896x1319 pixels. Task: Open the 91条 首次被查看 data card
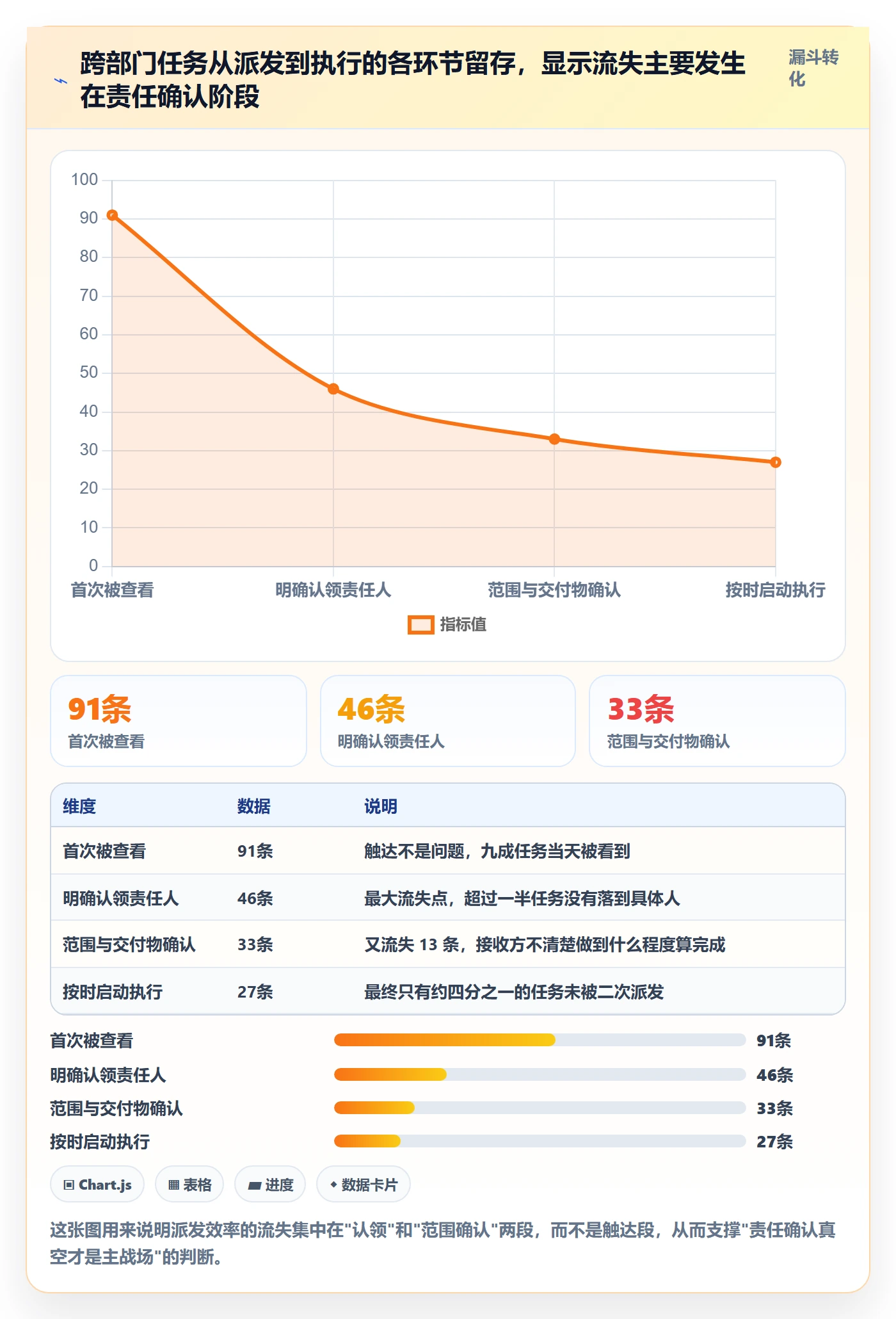click(179, 721)
